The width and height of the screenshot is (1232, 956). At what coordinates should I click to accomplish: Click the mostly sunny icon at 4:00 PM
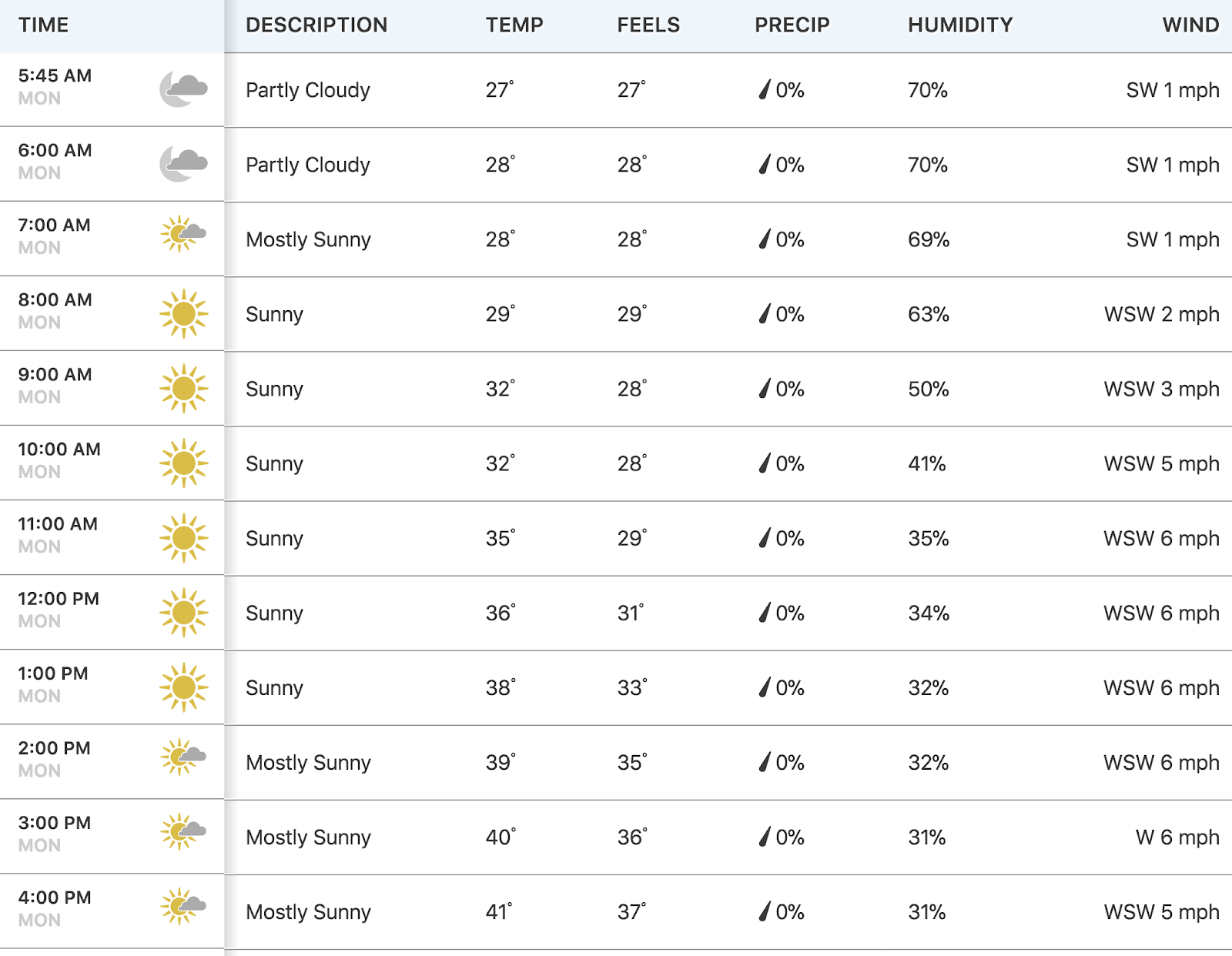pos(183,906)
